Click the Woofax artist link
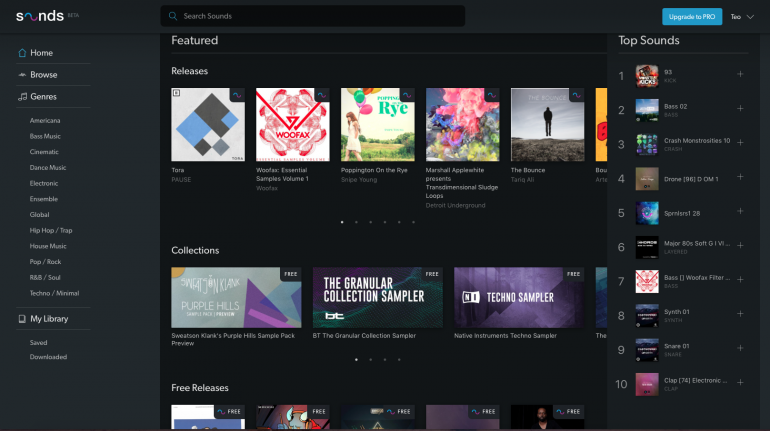The image size is (770, 431). click(x=267, y=188)
